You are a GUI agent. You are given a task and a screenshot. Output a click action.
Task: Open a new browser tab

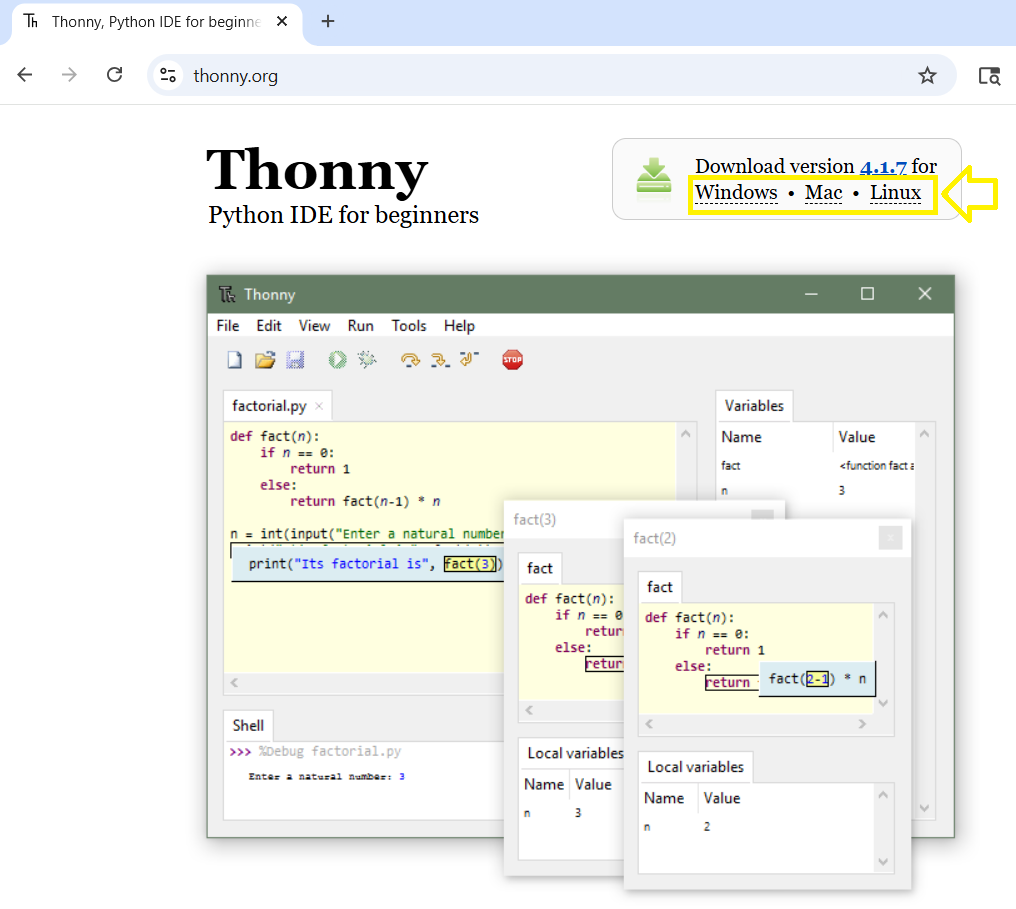click(328, 21)
